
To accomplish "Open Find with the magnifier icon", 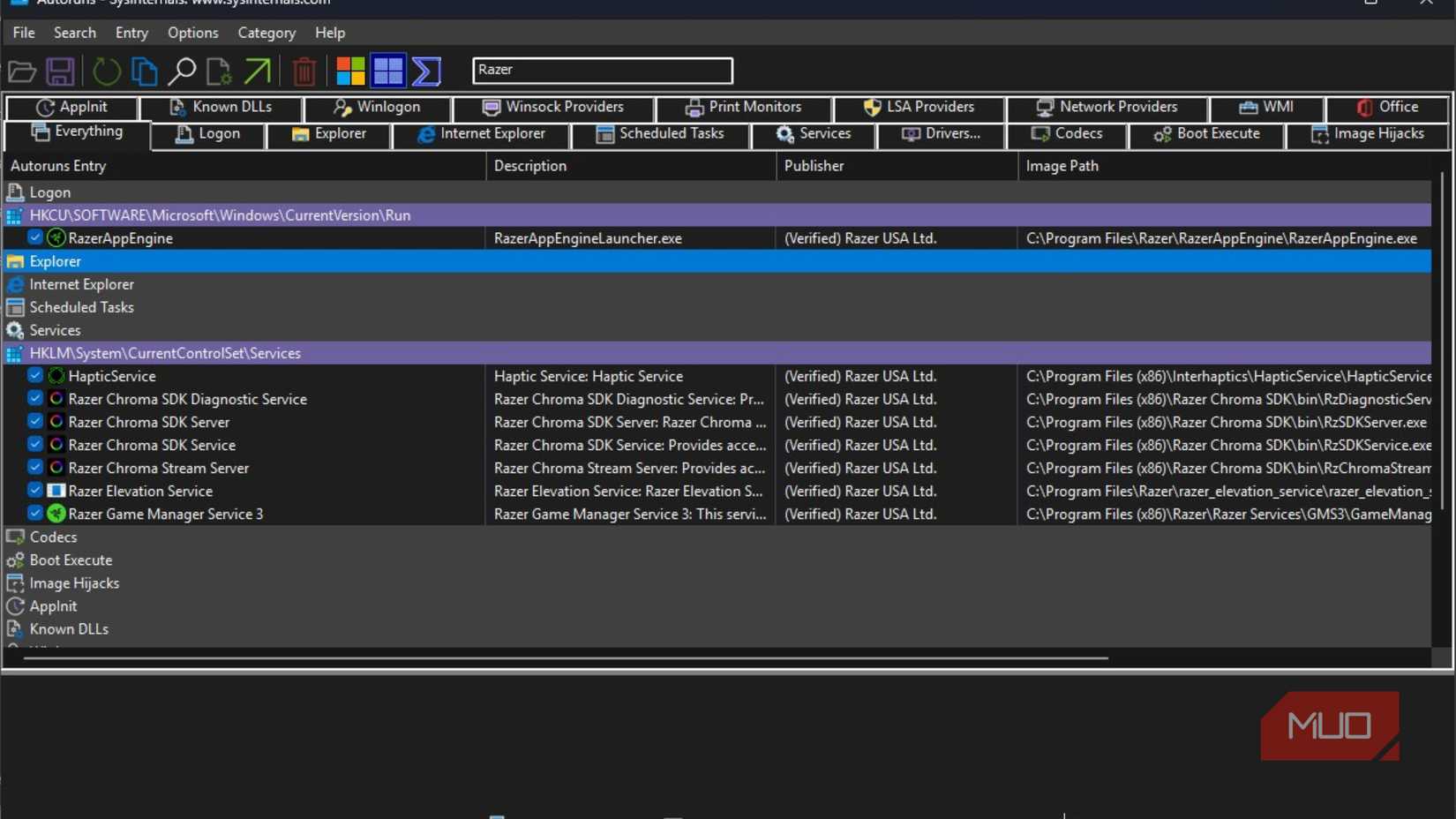I will tap(182, 71).
